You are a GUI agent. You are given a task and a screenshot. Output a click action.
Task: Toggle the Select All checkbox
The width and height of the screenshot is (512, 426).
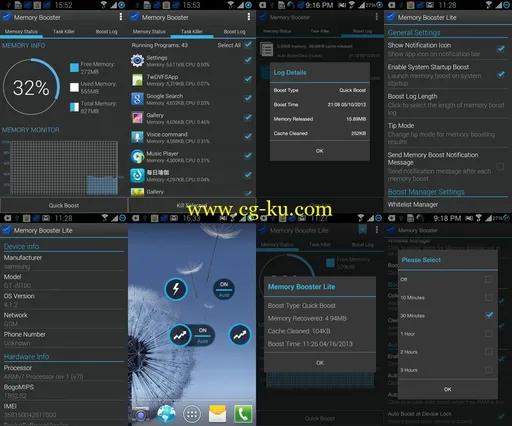[248, 45]
